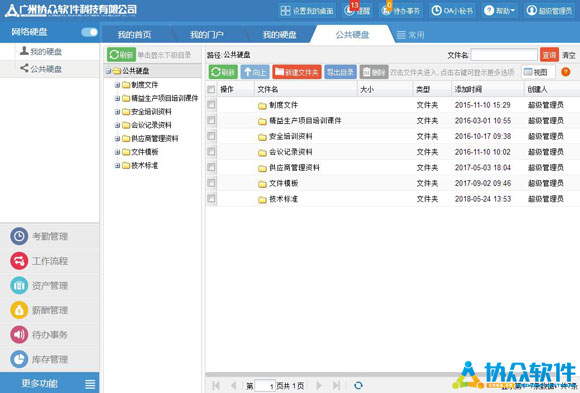Click the red 查询 search button
The height and width of the screenshot is (393, 580).
(x=549, y=55)
